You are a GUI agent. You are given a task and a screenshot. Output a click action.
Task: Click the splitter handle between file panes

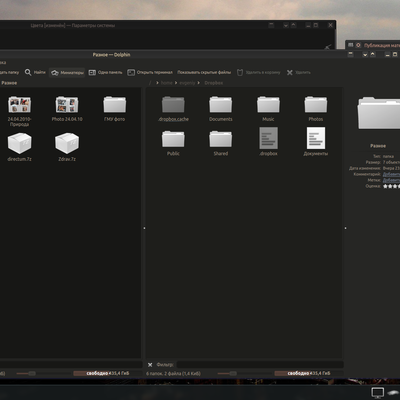pos(144,228)
